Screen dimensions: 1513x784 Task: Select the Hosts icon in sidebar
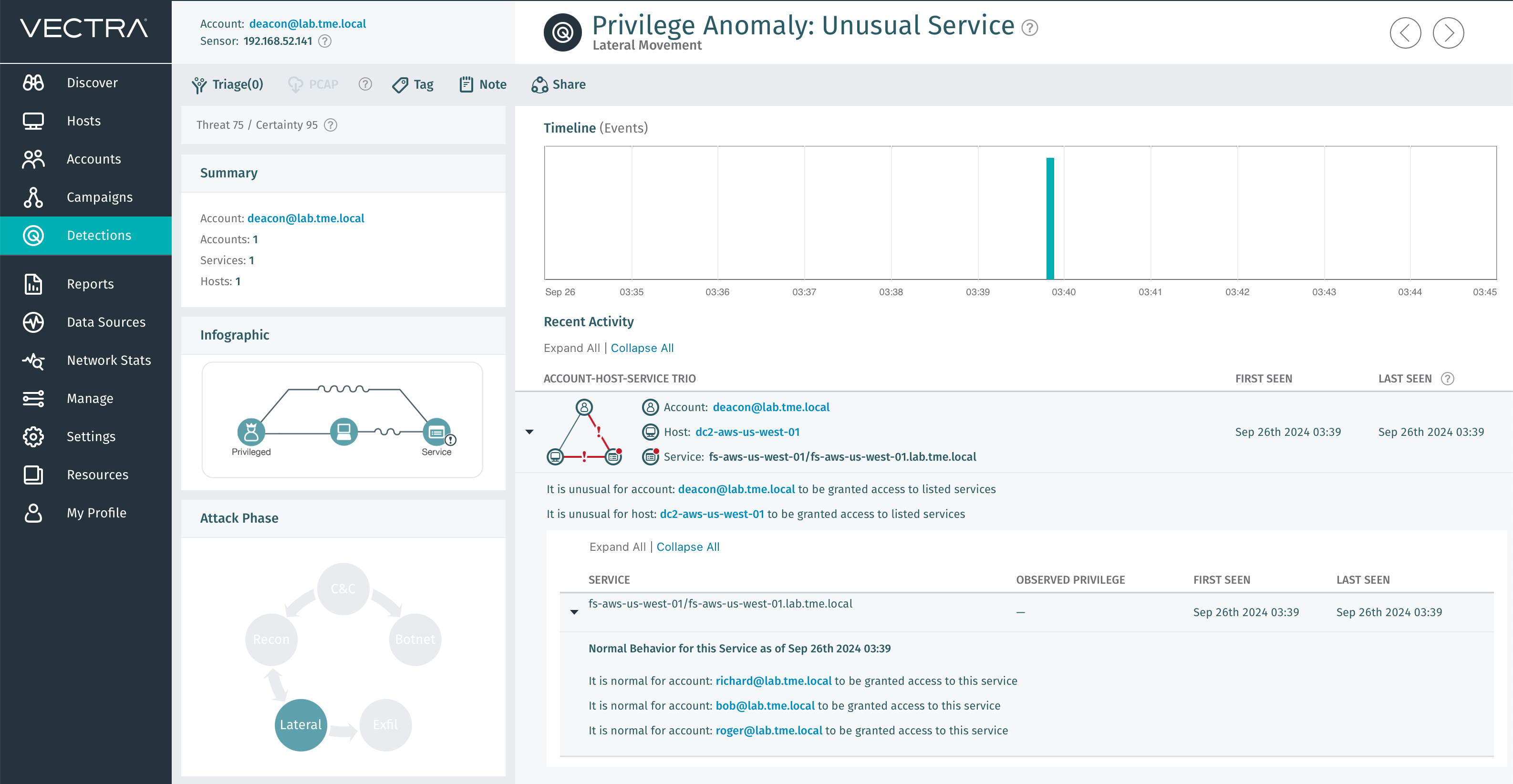click(33, 120)
